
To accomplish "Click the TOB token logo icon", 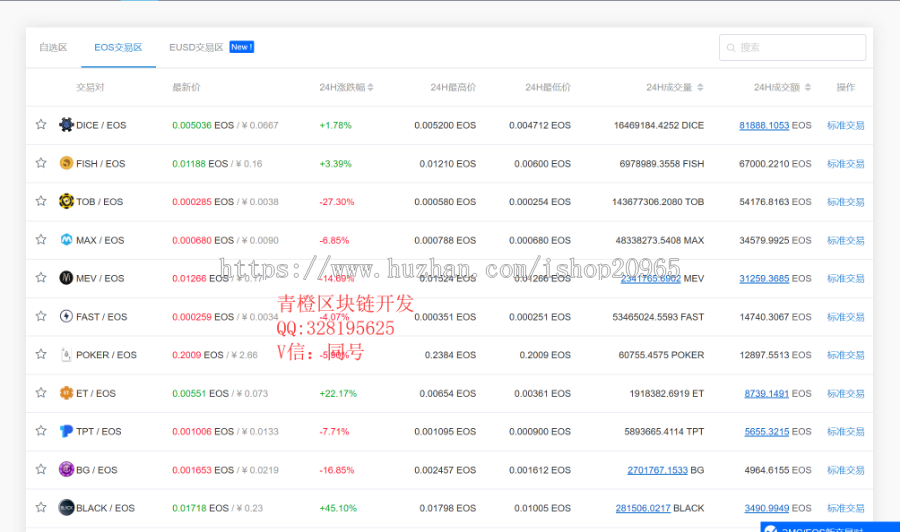I will 66,201.
